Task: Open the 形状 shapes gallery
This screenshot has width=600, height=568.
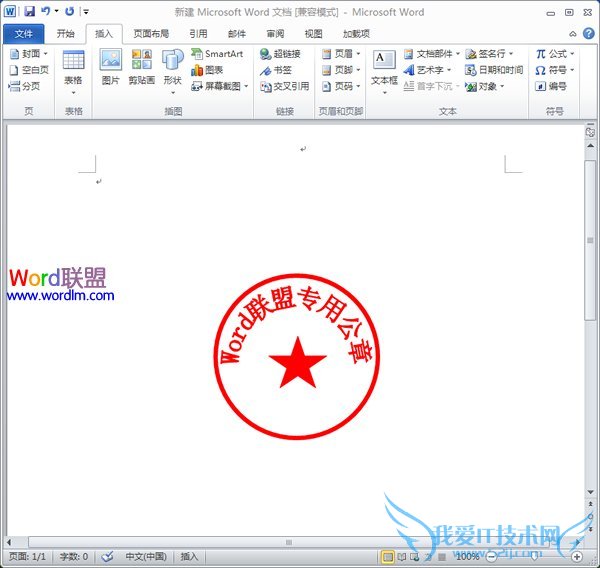Action: pos(173,72)
